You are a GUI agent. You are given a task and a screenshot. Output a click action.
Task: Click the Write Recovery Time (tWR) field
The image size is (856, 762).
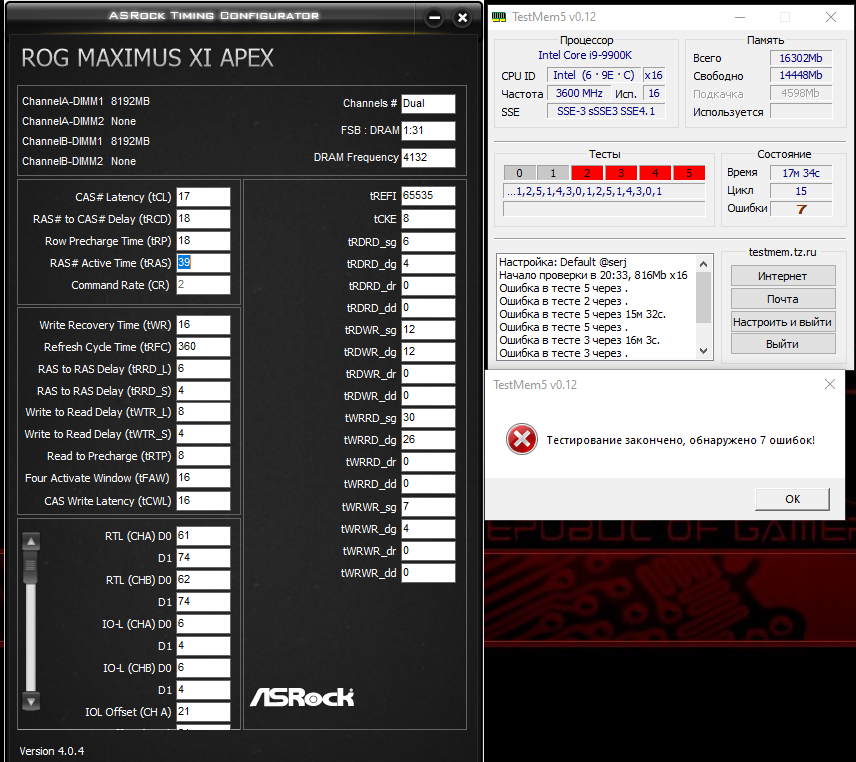click(203, 325)
